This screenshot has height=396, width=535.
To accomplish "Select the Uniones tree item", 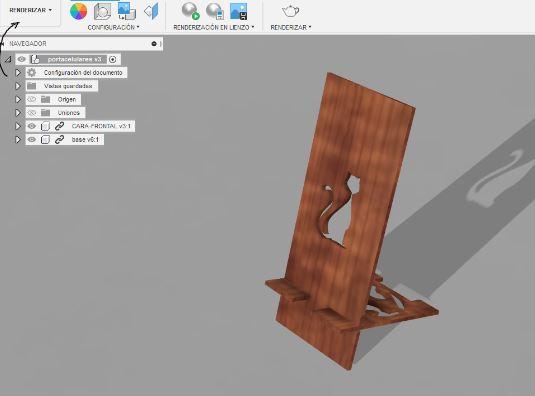I will (69, 113).
